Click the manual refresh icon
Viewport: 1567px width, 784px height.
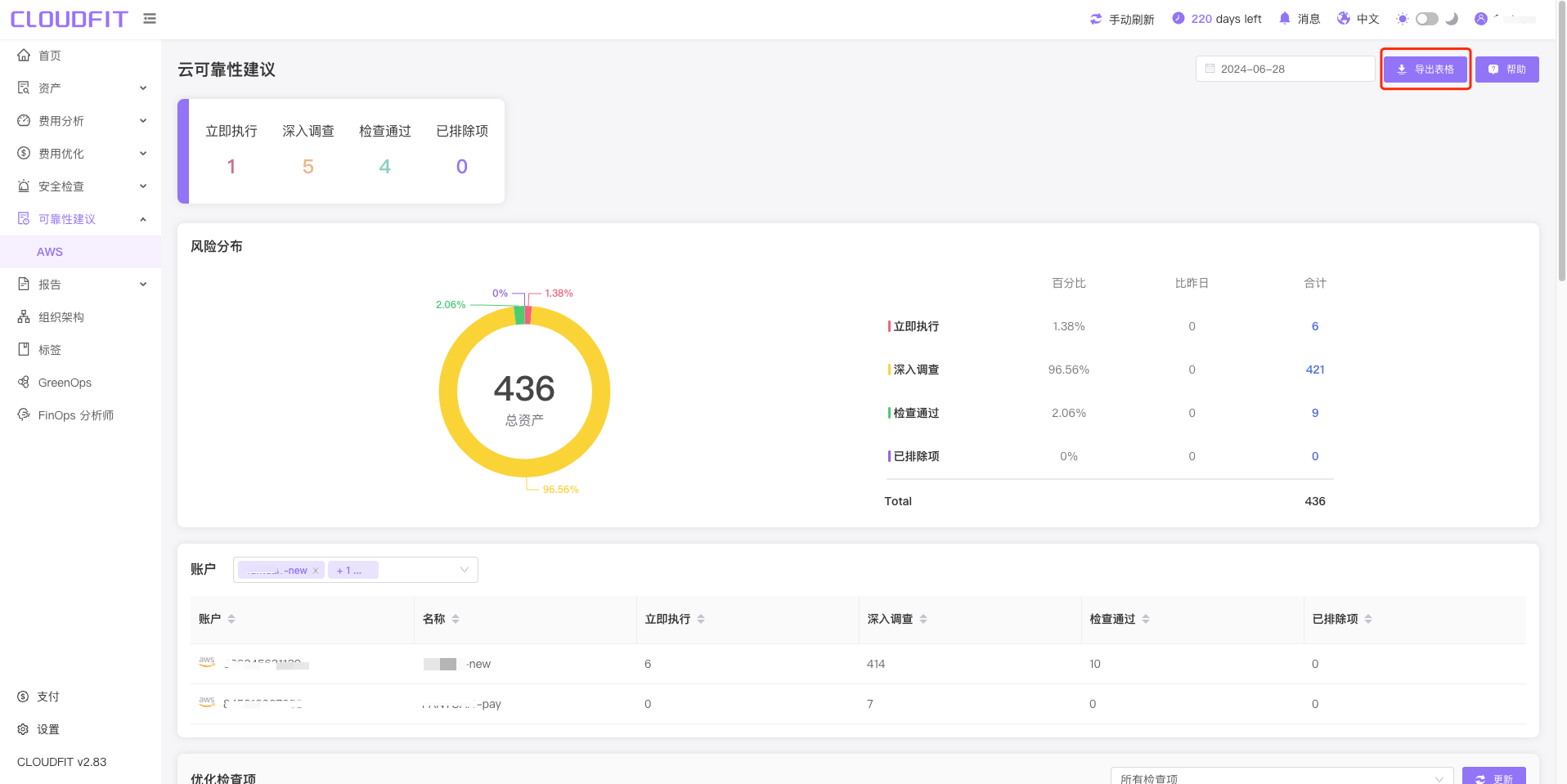(1096, 19)
